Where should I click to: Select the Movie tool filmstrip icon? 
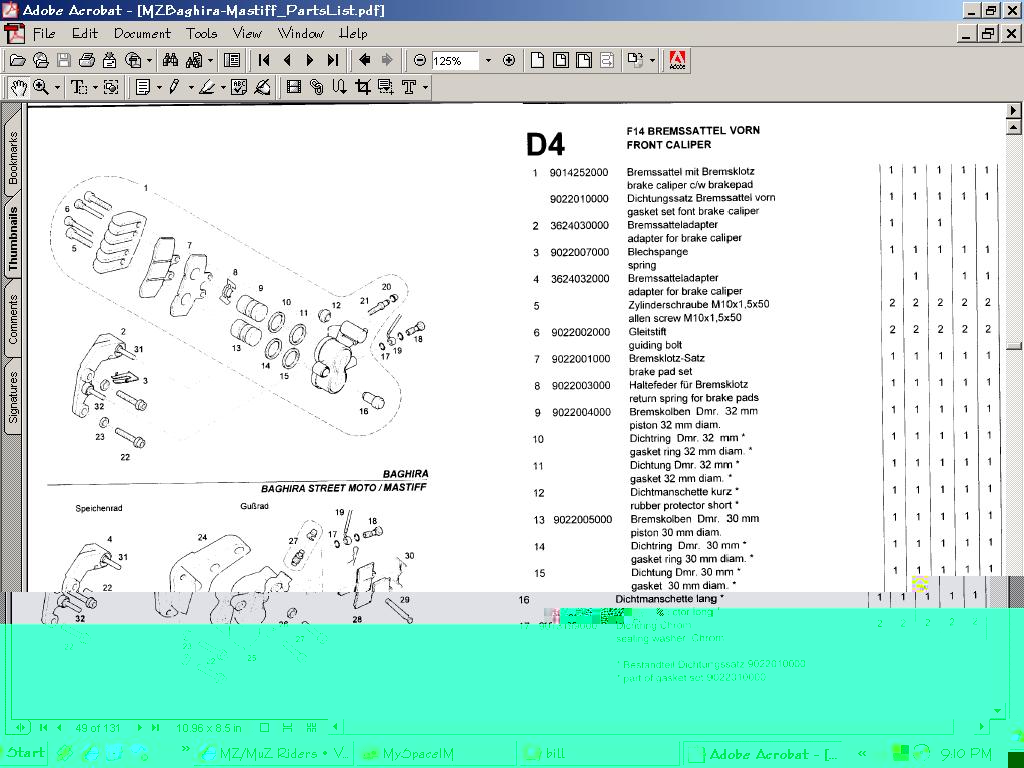tap(294, 87)
